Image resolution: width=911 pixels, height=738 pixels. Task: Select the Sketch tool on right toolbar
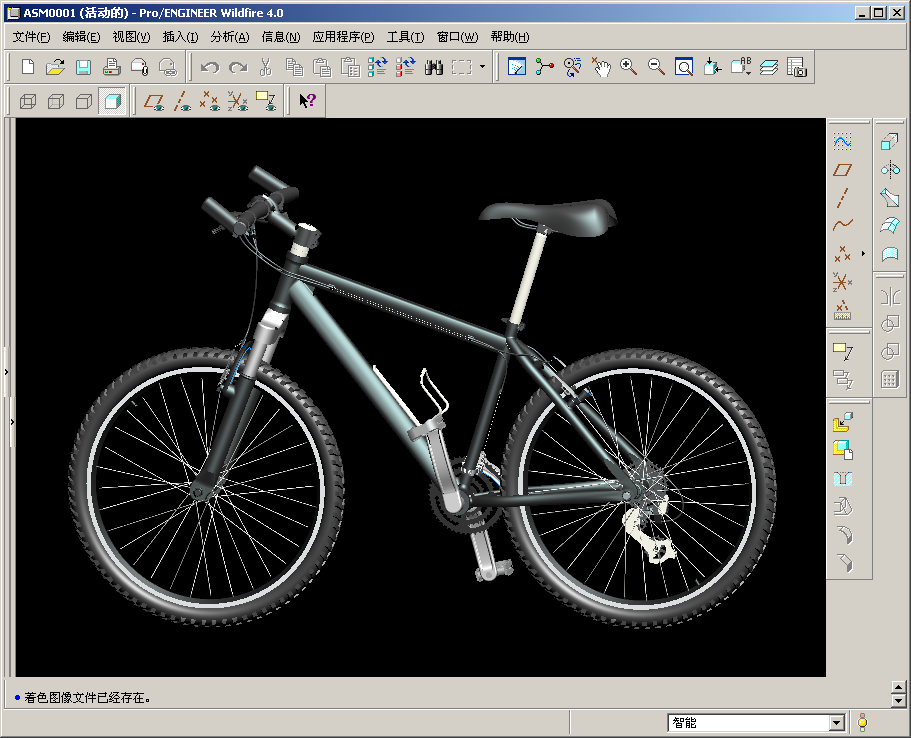(x=842, y=141)
